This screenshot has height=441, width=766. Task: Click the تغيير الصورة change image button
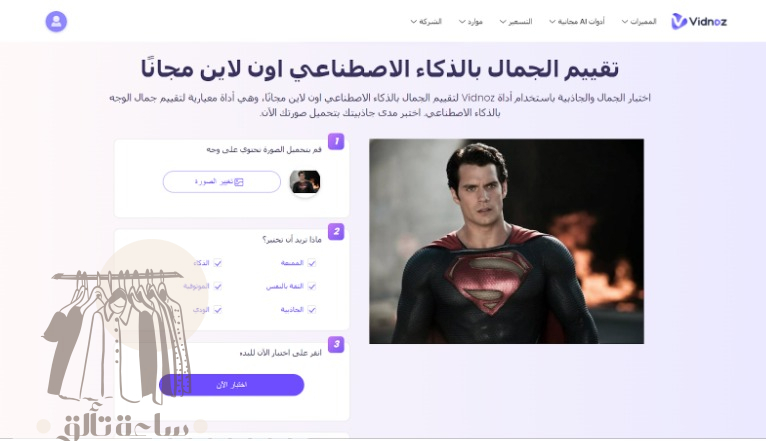[222, 182]
